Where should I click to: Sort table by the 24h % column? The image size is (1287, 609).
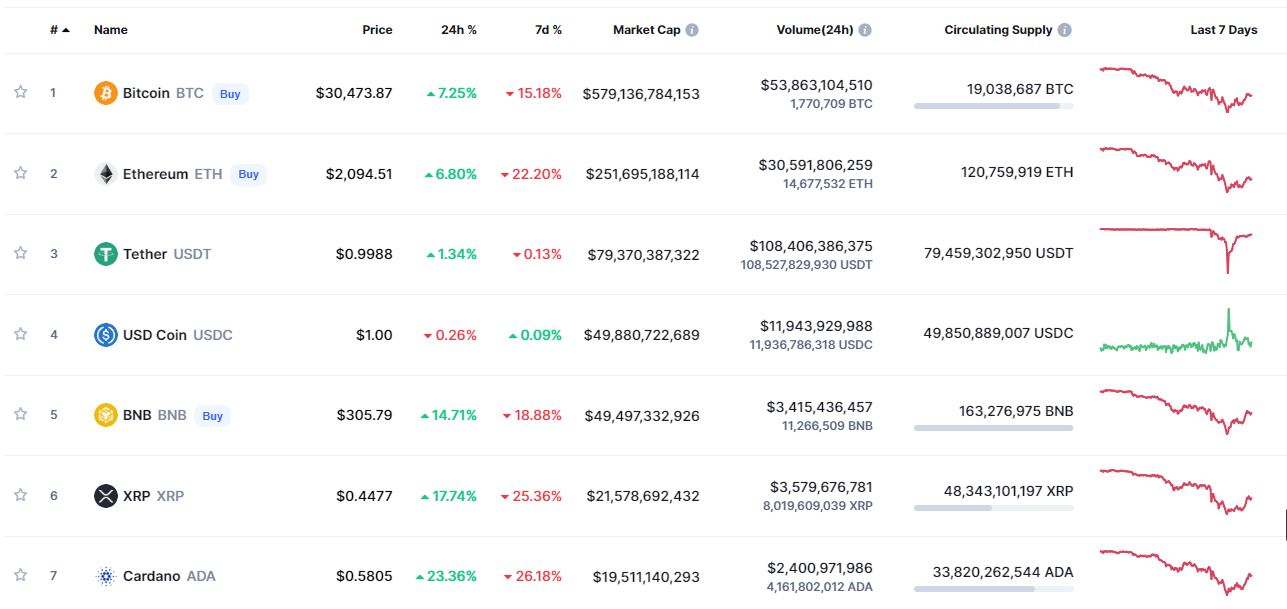click(x=459, y=30)
